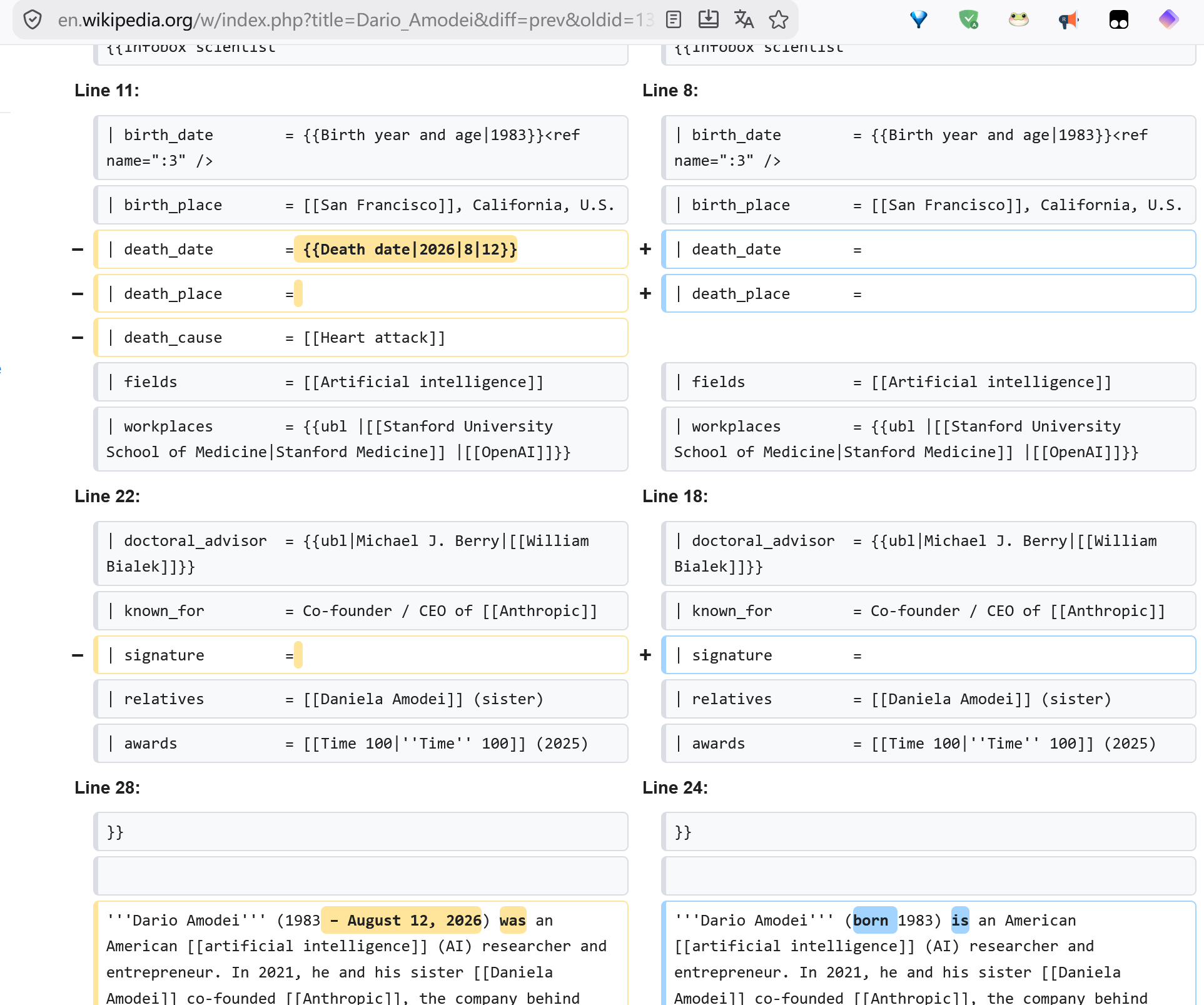The image size is (1204, 1005).
Task: Click left column workplaces Stanford University line
Action: click(361, 439)
